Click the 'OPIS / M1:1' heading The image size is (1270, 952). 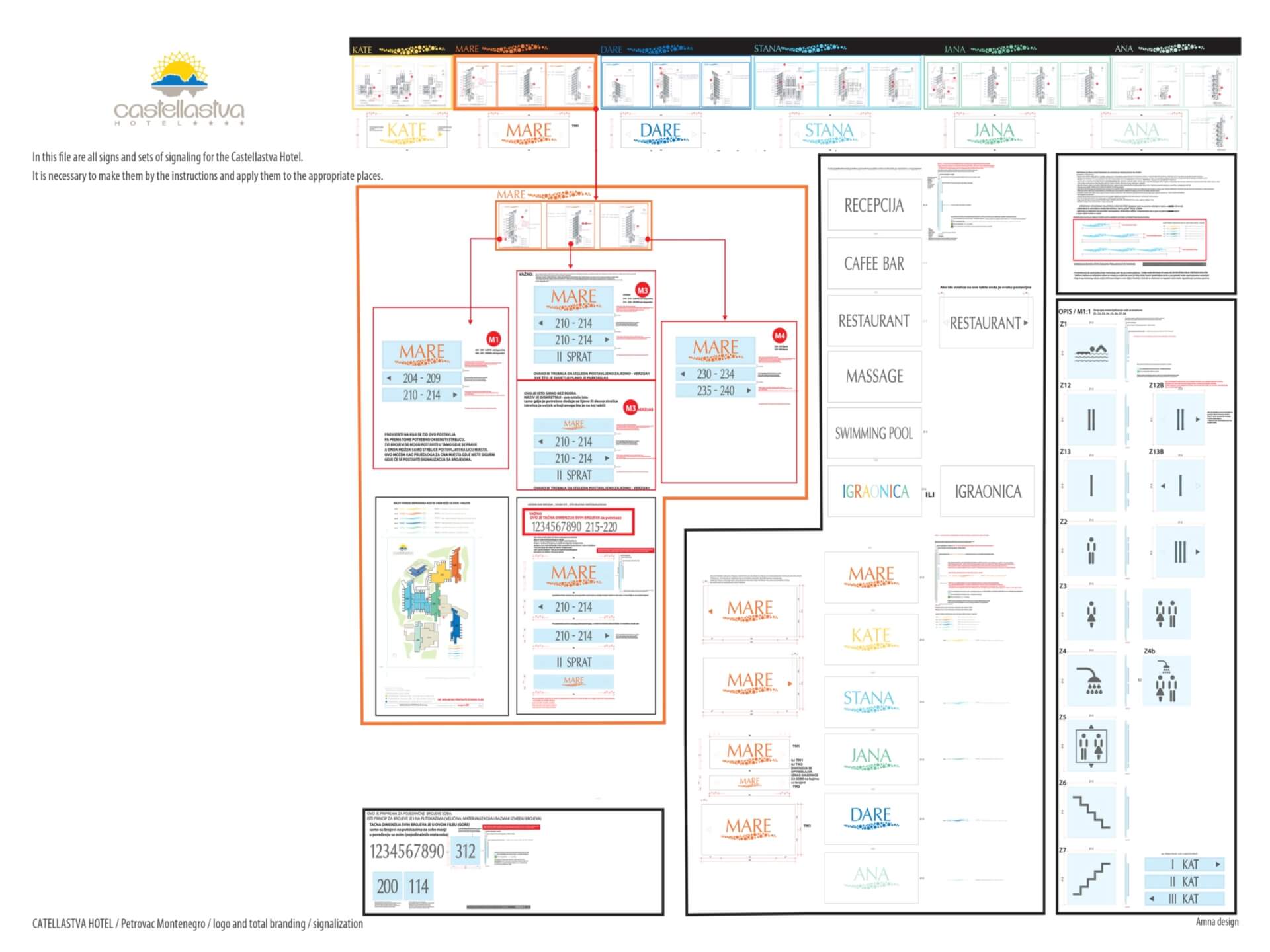pos(1074,311)
